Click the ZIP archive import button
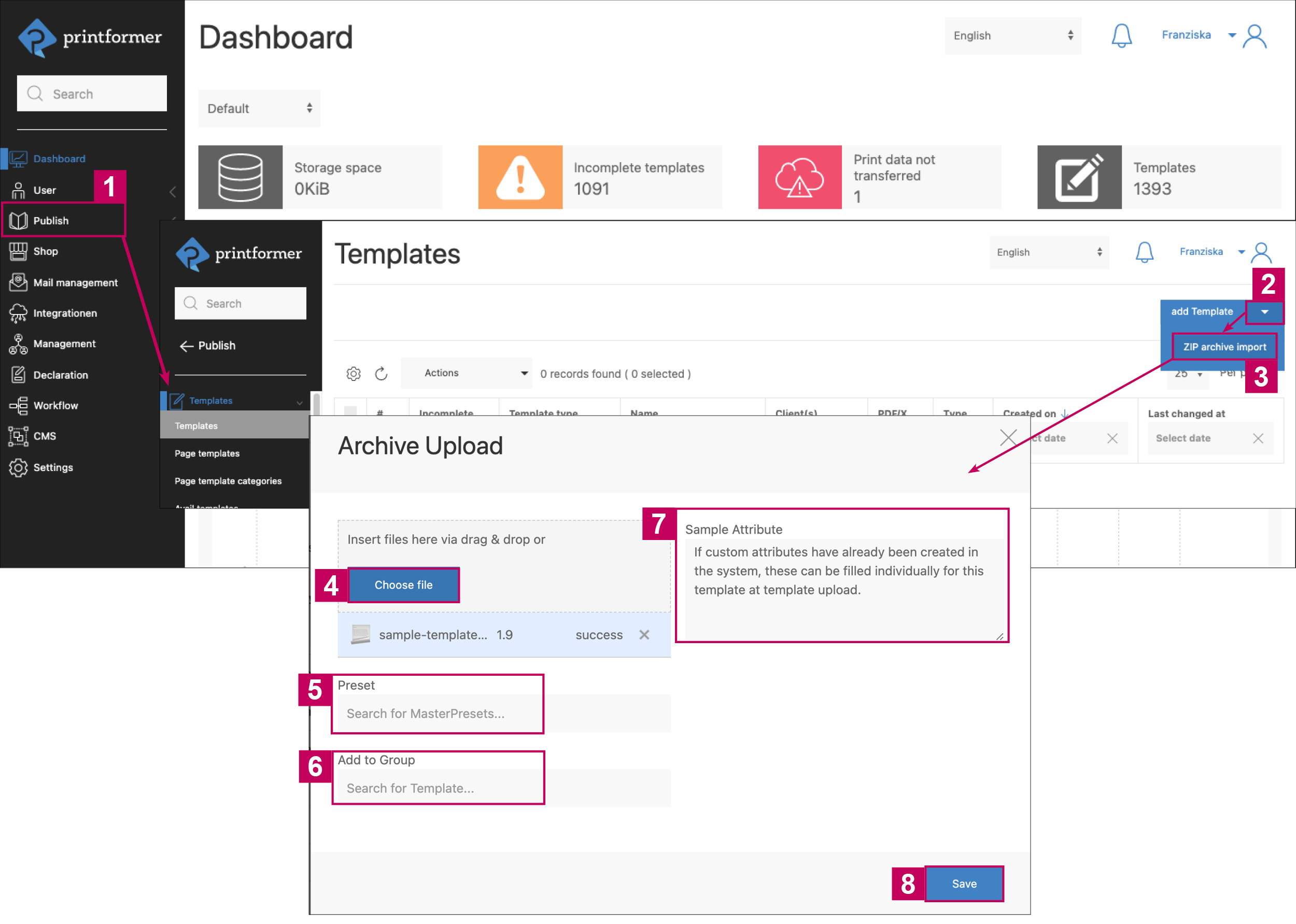This screenshot has height=924, width=1296. click(x=1224, y=347)
